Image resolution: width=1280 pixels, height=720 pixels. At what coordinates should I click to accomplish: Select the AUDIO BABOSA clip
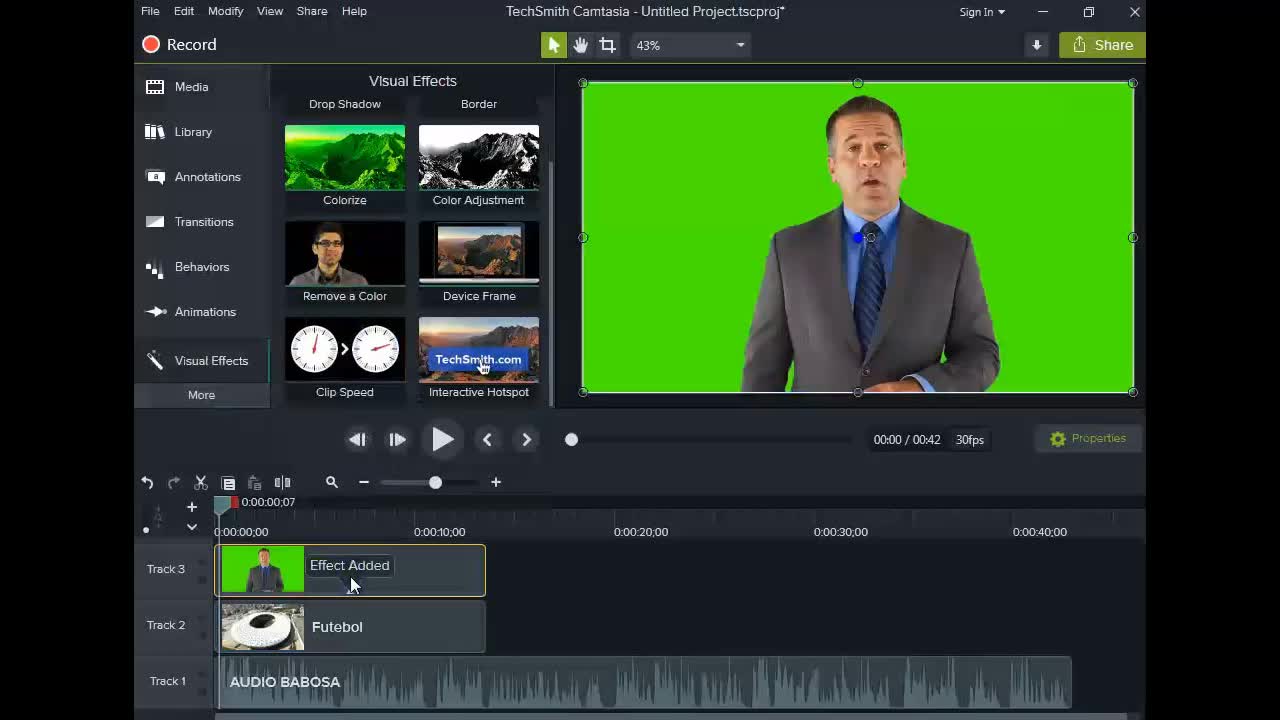tap(645, 682)
